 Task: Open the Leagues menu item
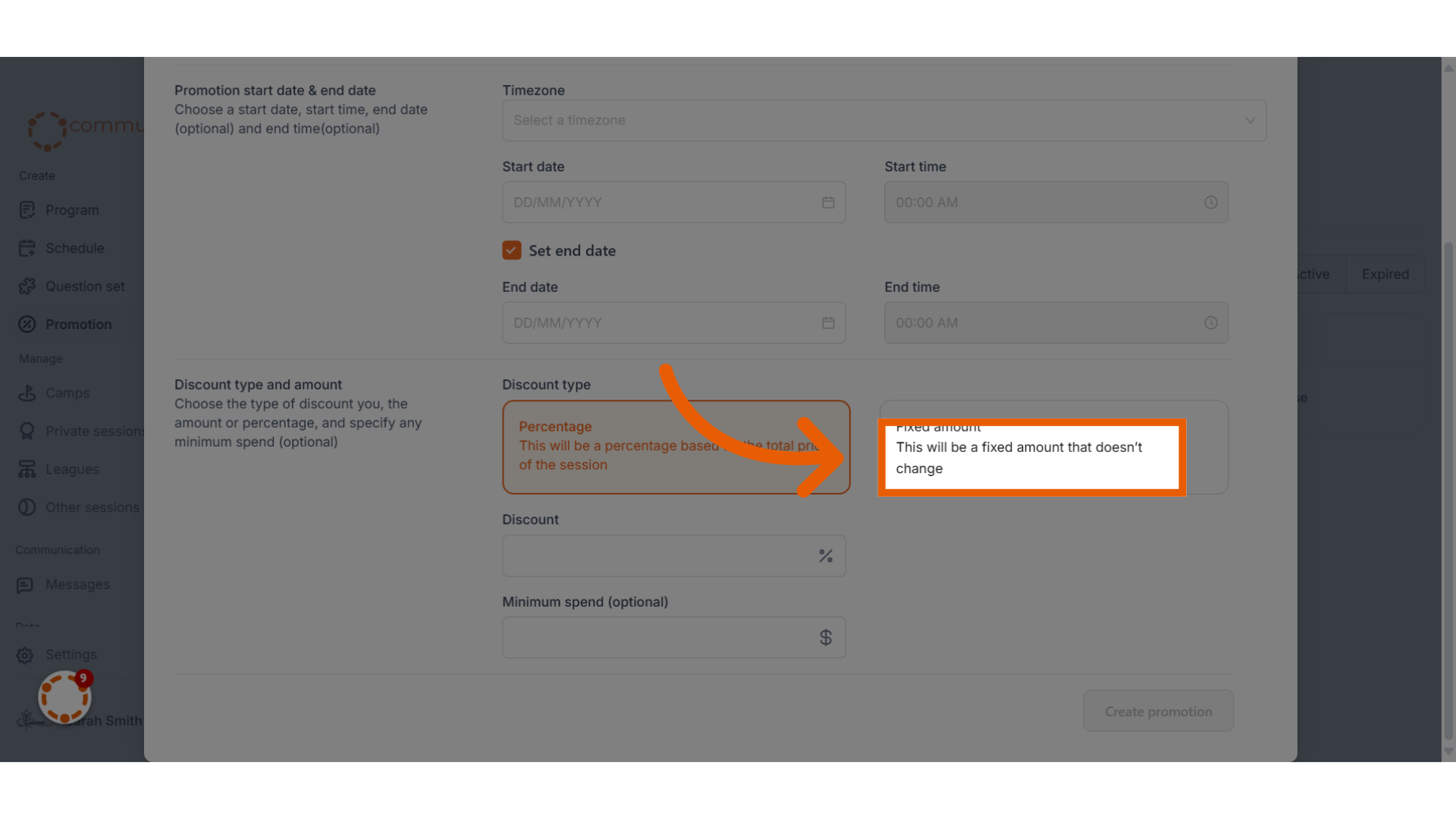[72, 469]
